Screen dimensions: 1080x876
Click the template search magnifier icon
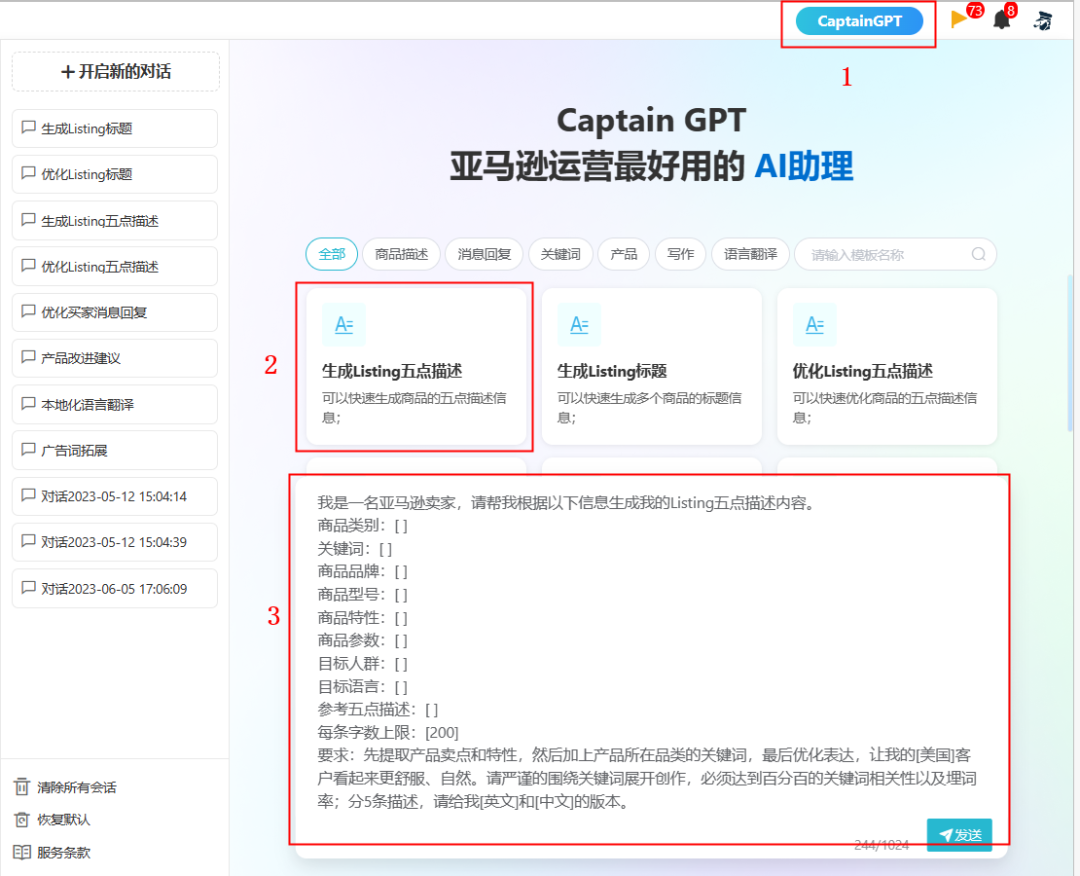click(x=978, y=254)
